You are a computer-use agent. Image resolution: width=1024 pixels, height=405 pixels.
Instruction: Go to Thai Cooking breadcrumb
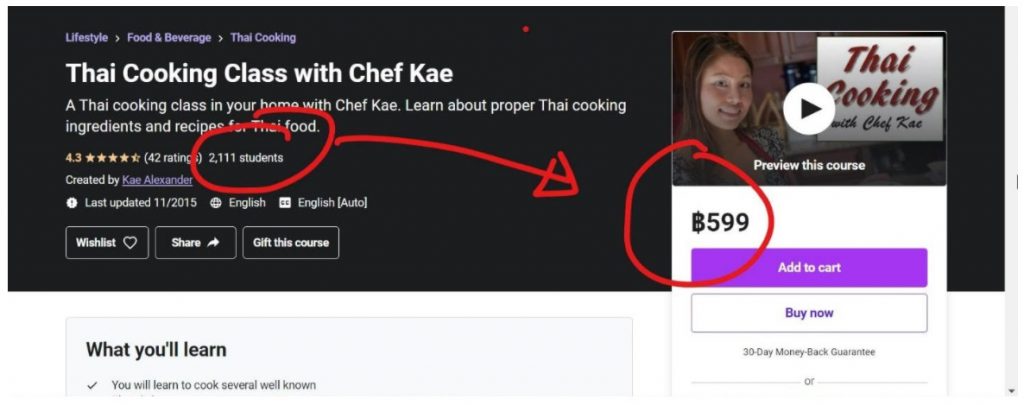tap(263, 37)
